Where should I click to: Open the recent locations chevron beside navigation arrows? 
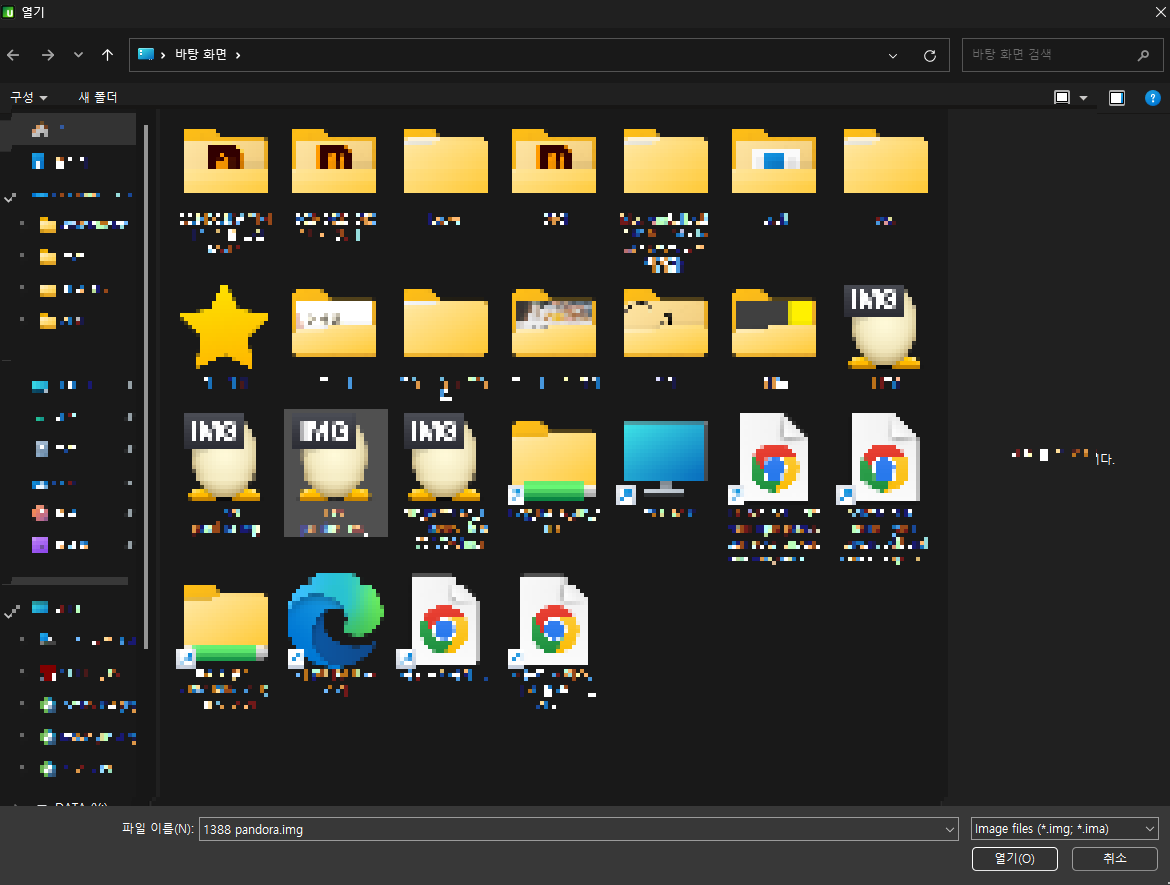[x=78, y=55]
